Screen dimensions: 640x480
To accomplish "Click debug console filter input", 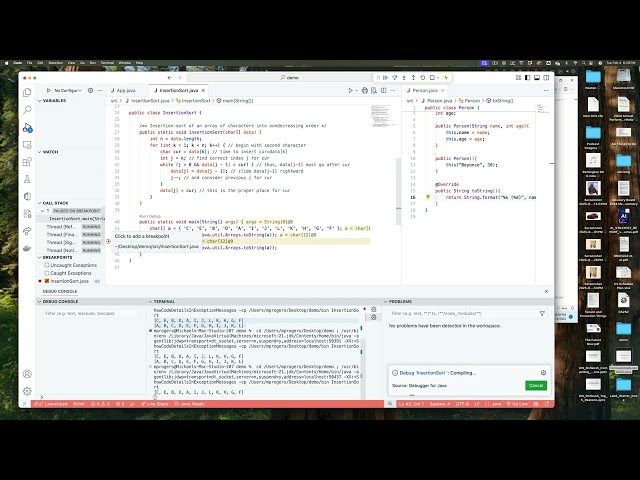I will (x=91, y=313).
